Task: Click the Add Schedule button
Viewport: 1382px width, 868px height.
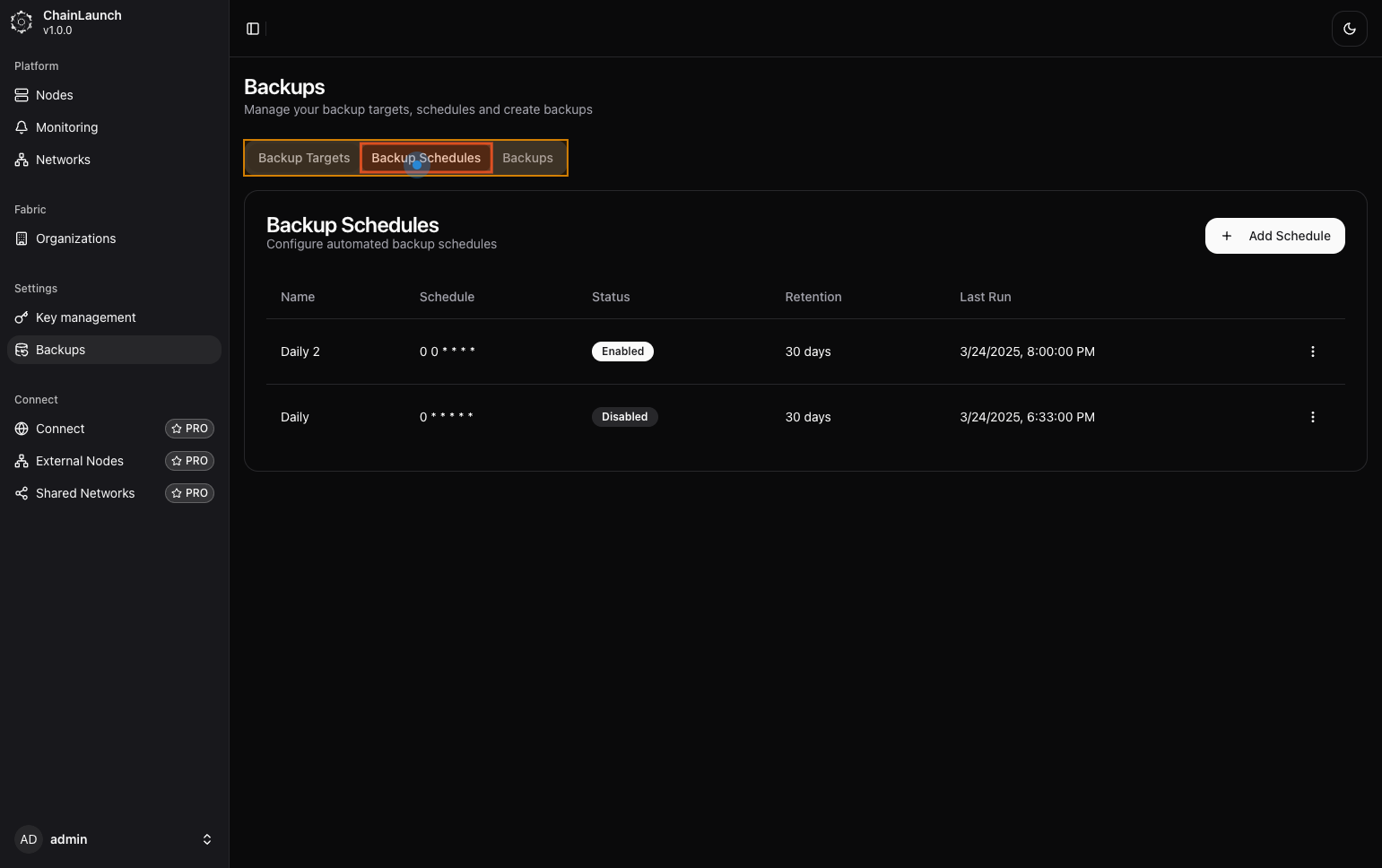Action: (1274, 236)
